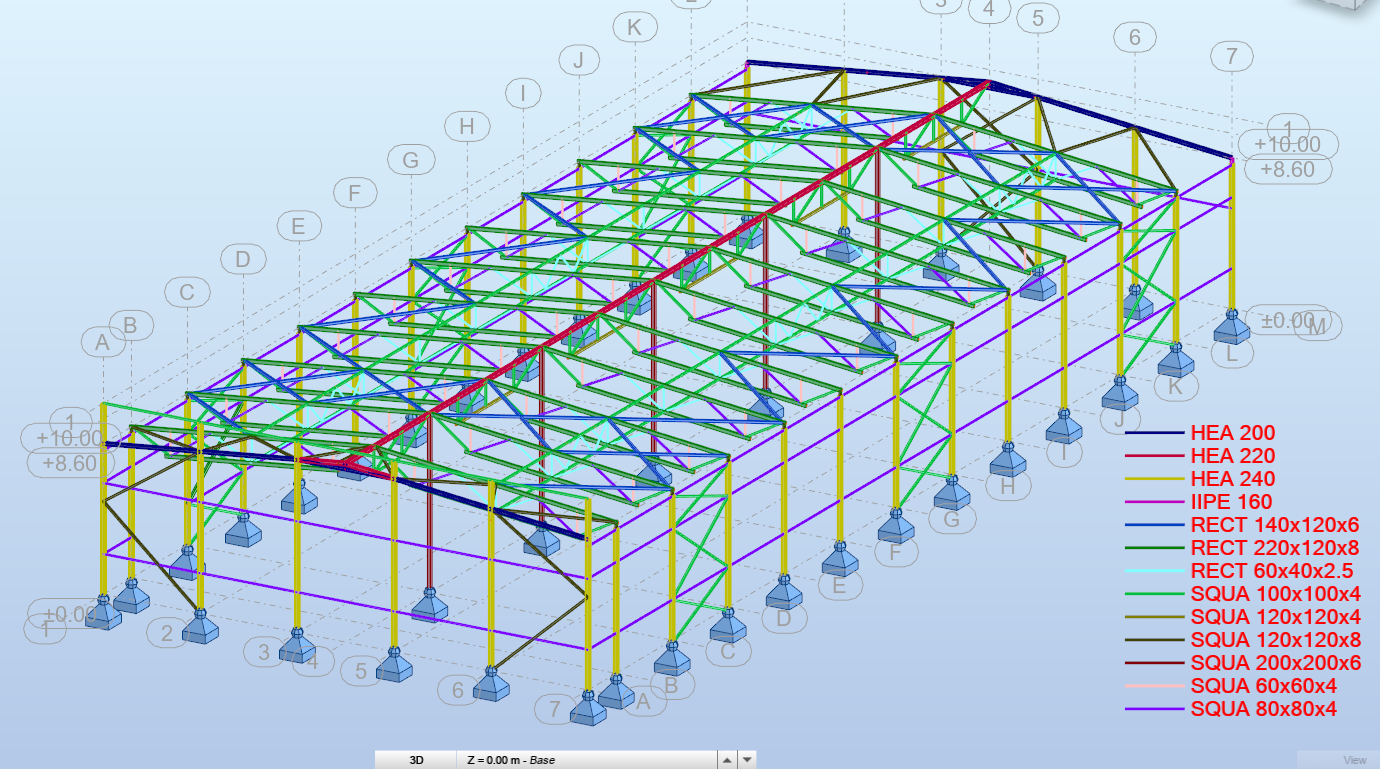Screen dimensions: 1380x769
Task: Select the SQUA 100x100x4 legend label
Action: click(1276, 594)
